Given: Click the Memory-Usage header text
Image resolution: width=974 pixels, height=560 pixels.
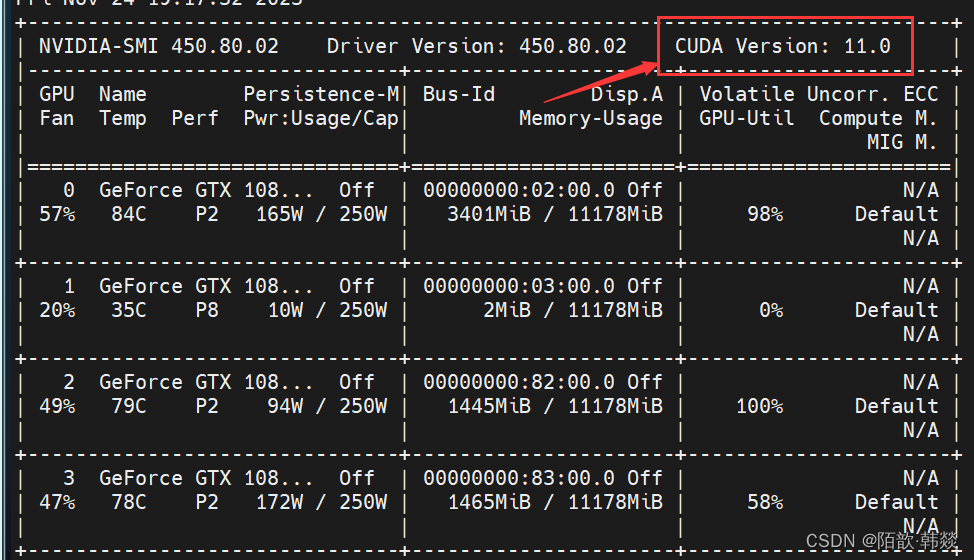Looking at the screenshot, I should (591, 118).
